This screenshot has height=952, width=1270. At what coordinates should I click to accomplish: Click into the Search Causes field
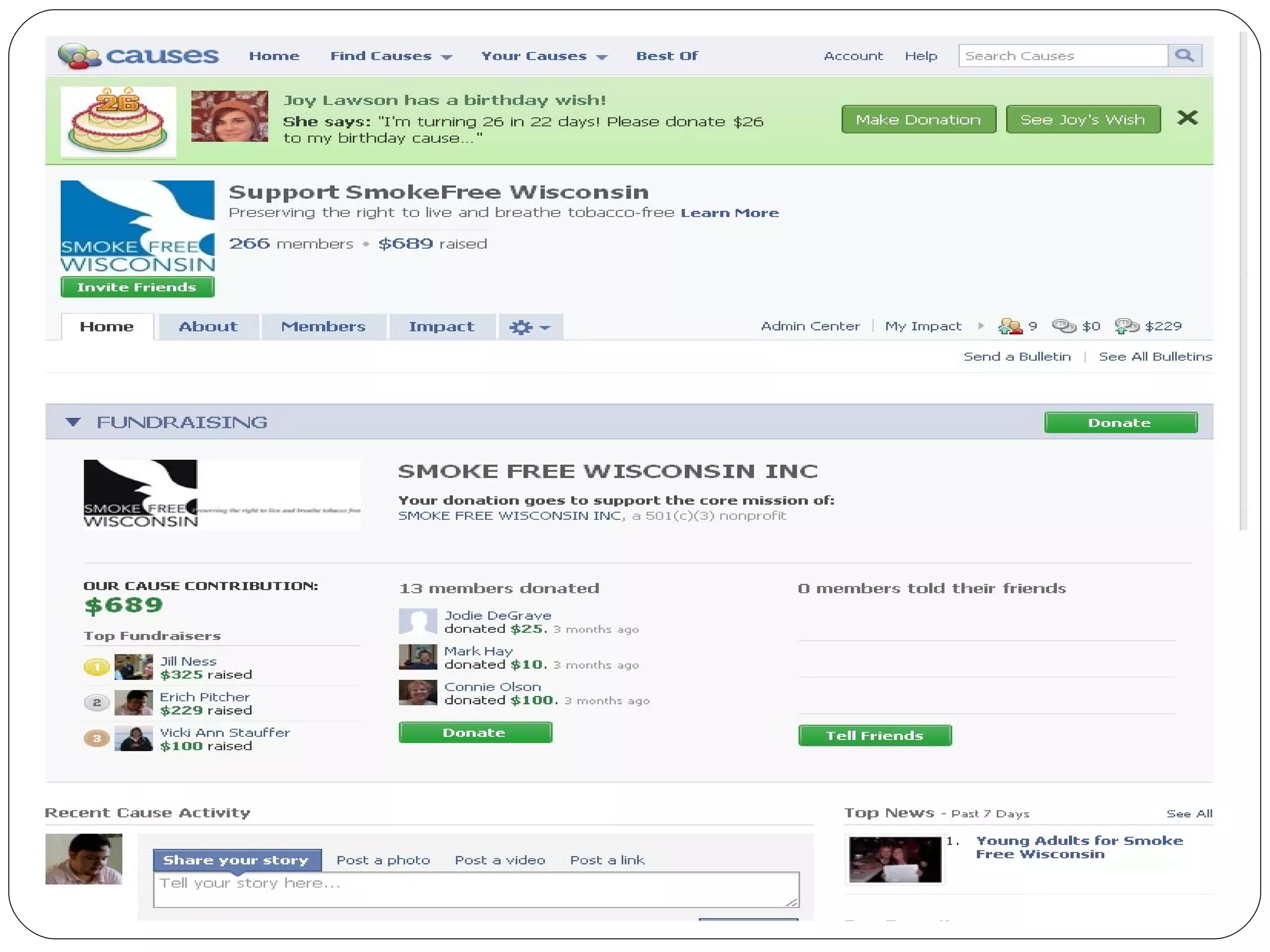1062,56
